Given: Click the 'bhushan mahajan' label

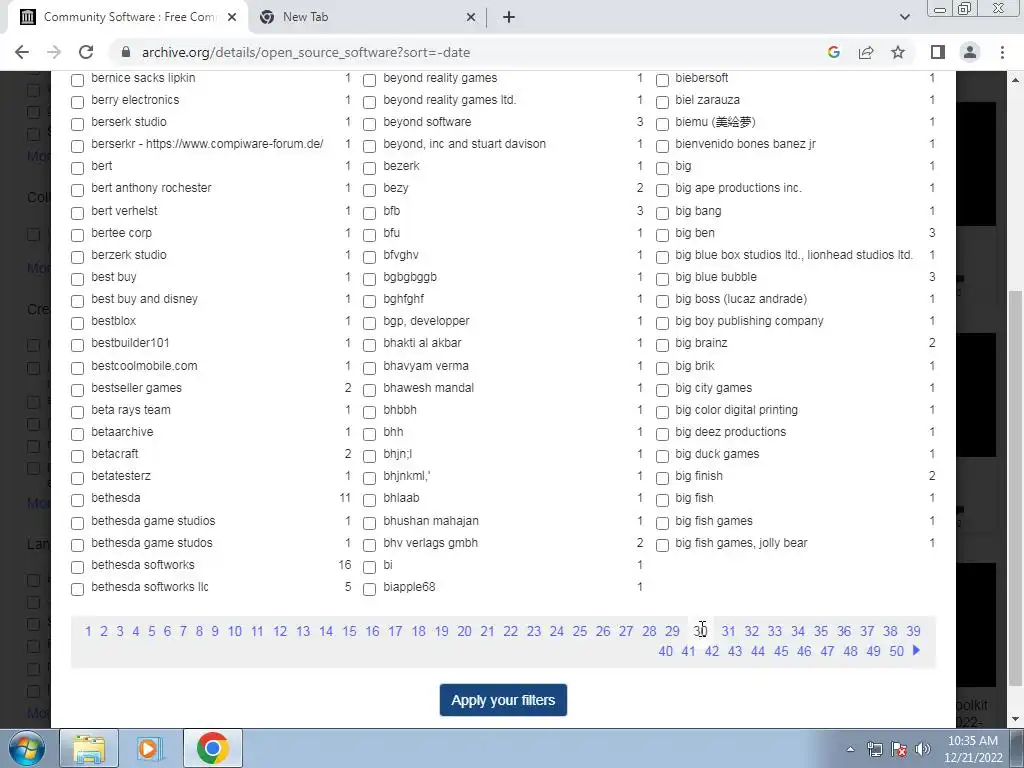Looking at the screenshot, I should tap(431, 520).
